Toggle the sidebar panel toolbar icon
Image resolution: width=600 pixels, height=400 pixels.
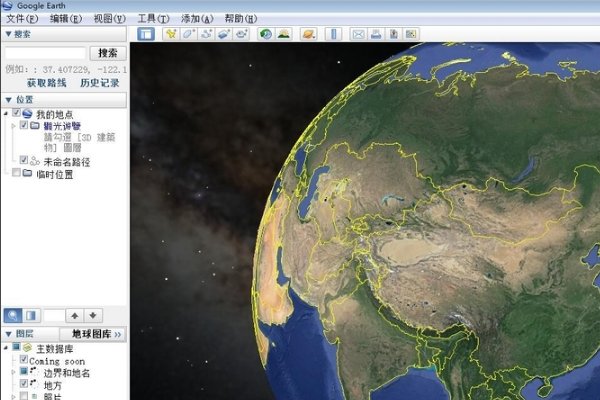point(146,34)
